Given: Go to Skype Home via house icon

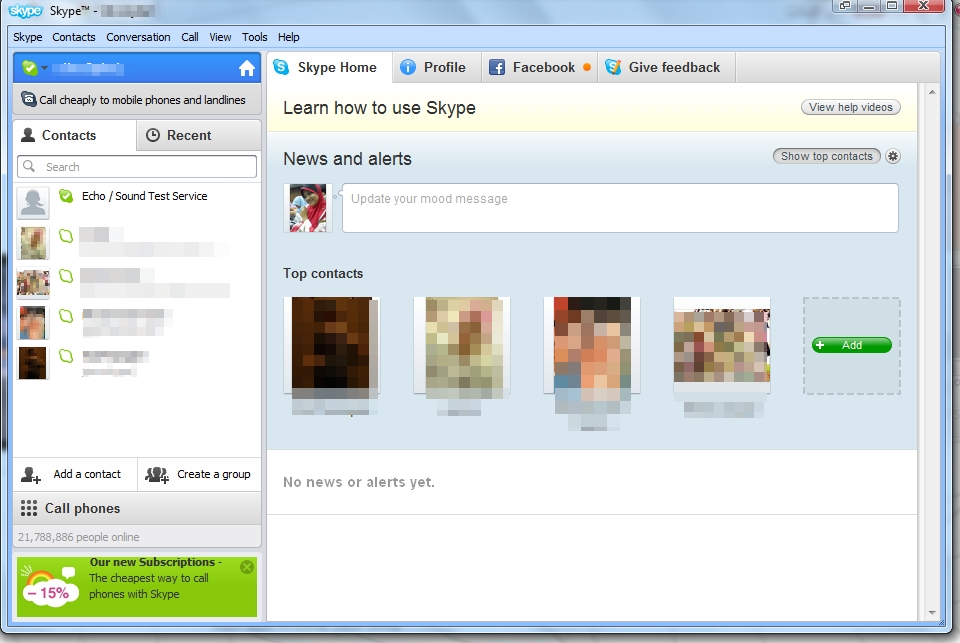Looking at the screenshot, I should pos(247,68).
